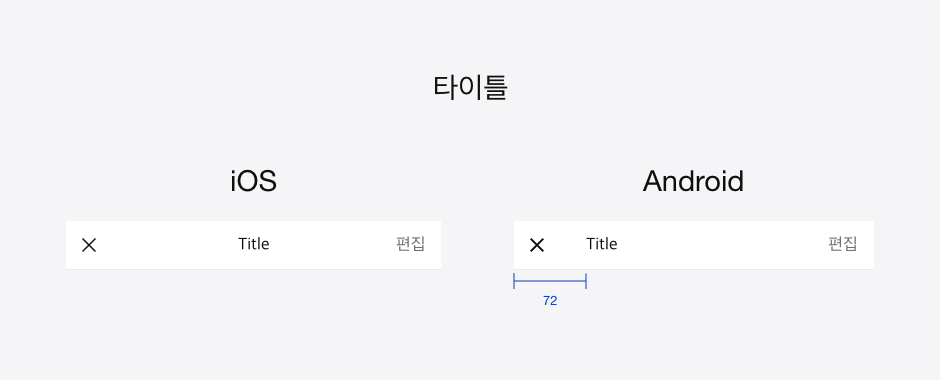Click the left end tick of measurement guide
This screenshot has height=380, width=940.
514,281
